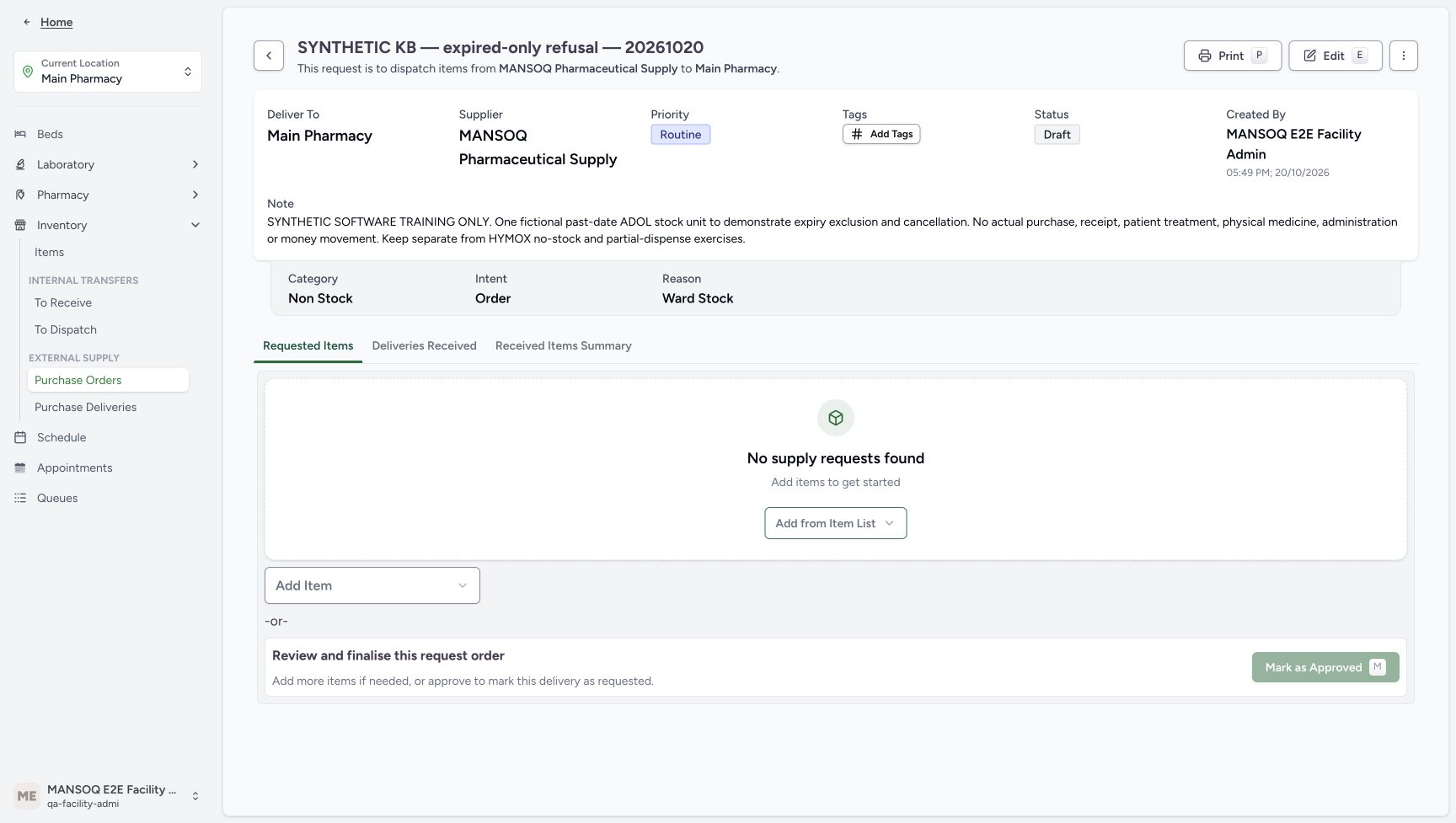
Task: Click the Schedule calendar icon
Action: (x=20, y=437)
